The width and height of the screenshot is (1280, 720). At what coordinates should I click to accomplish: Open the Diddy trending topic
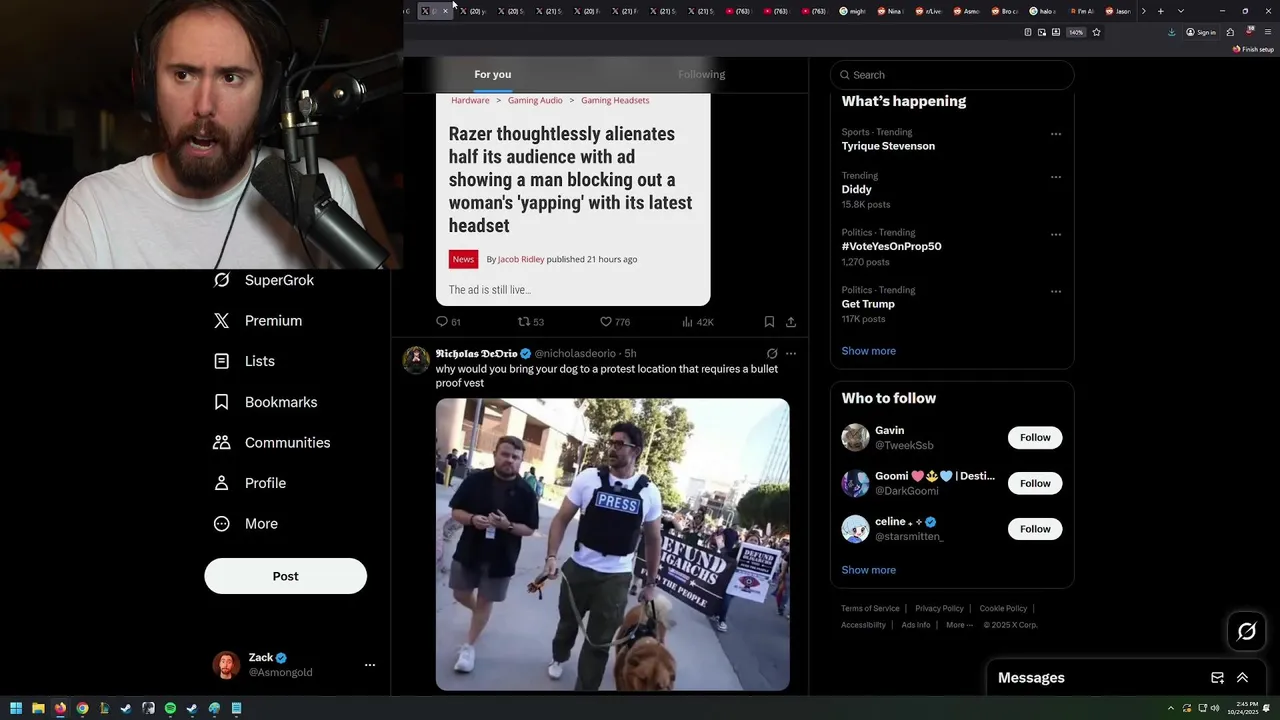tap(856, 189)
